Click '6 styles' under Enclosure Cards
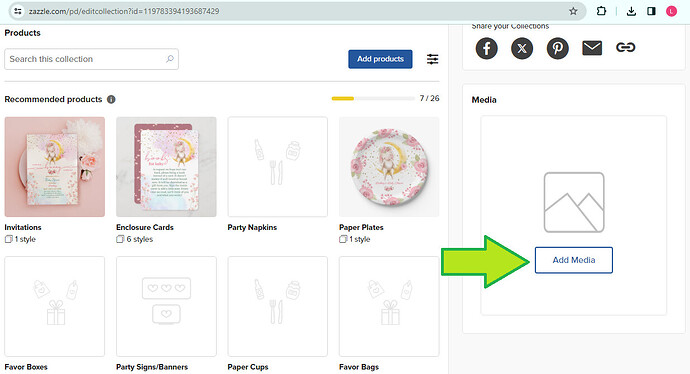This screenshot has height=374, width=690. coord(139,239)
